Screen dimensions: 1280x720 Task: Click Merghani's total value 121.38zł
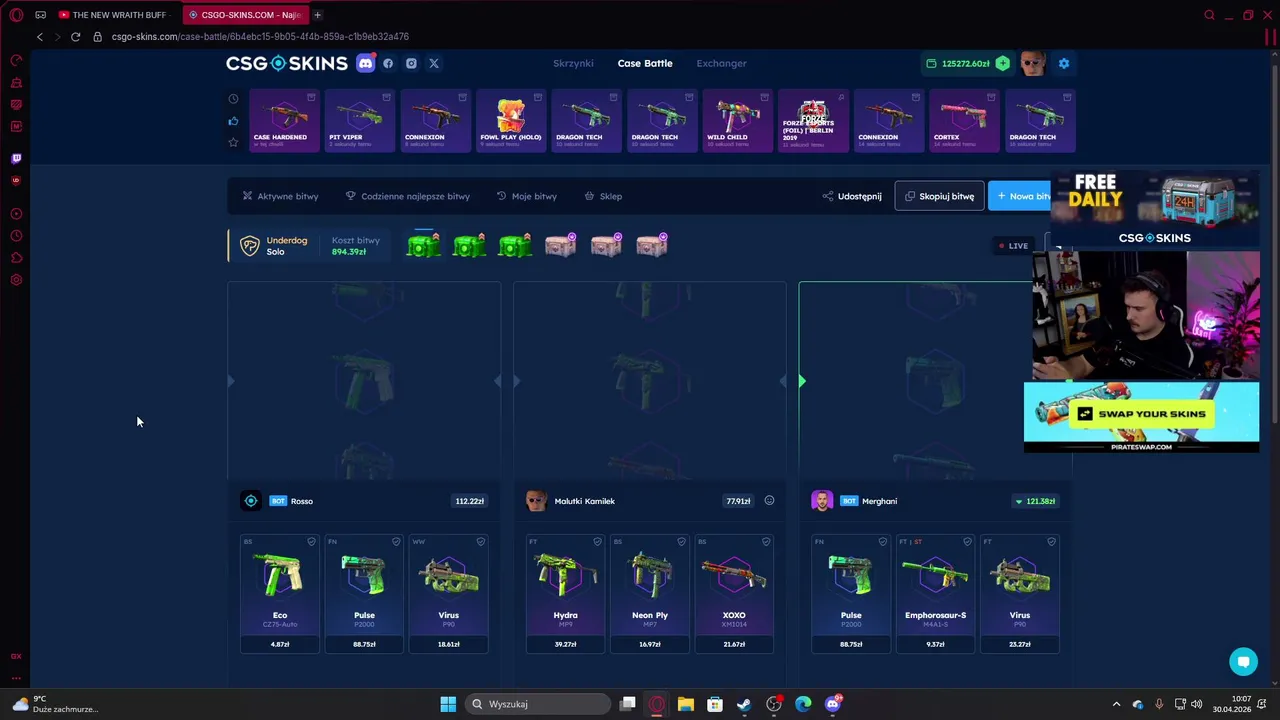(x=1036, y=501)
